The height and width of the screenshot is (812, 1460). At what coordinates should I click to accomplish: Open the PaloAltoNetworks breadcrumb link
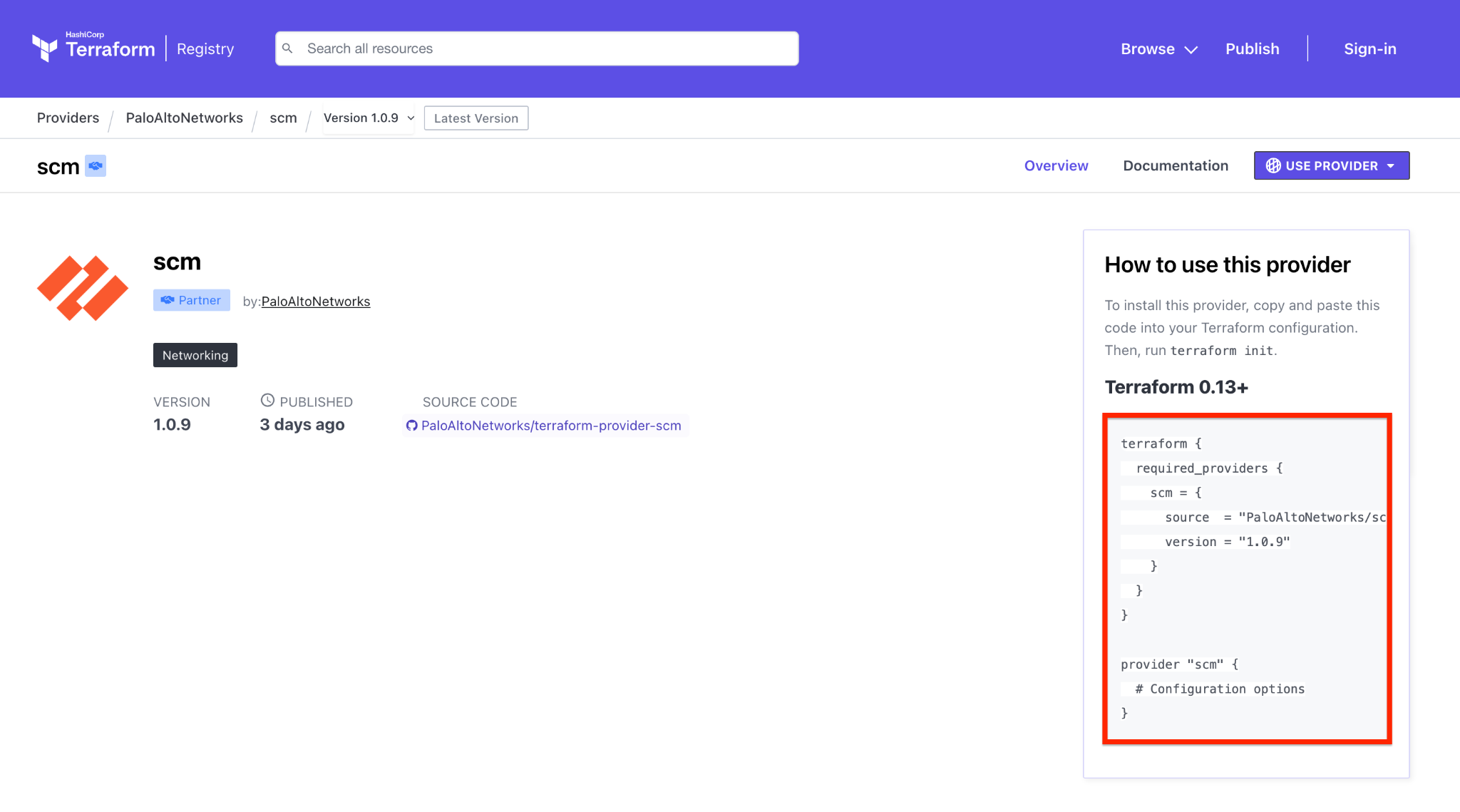(x=184, y=118)
